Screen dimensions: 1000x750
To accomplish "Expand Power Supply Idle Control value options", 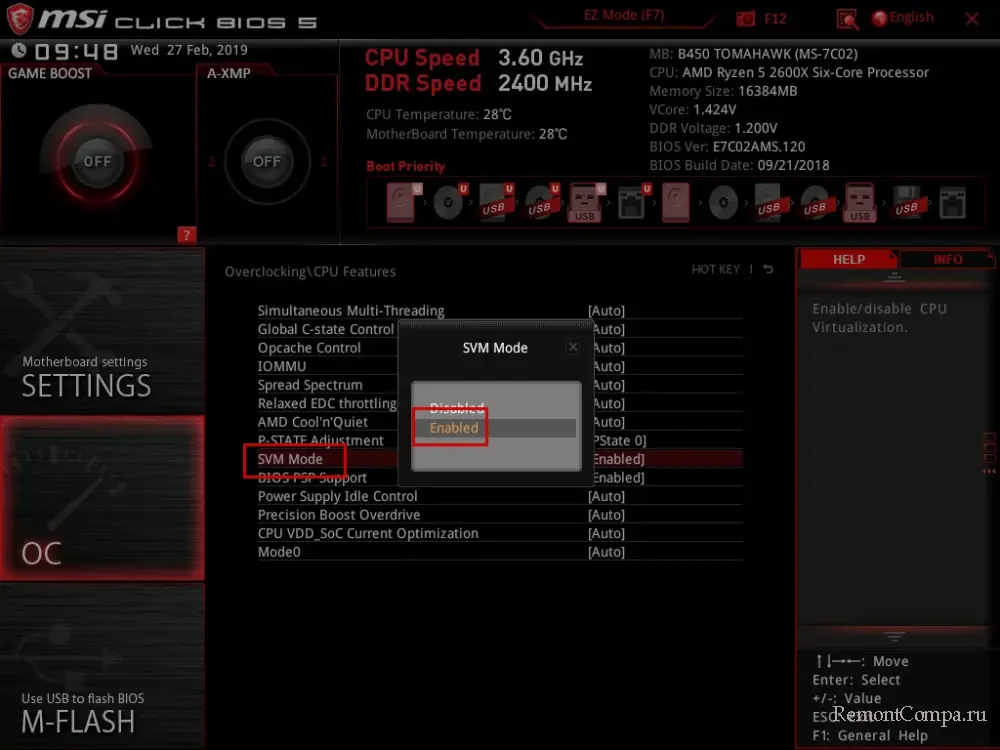I will click(607, 497).
